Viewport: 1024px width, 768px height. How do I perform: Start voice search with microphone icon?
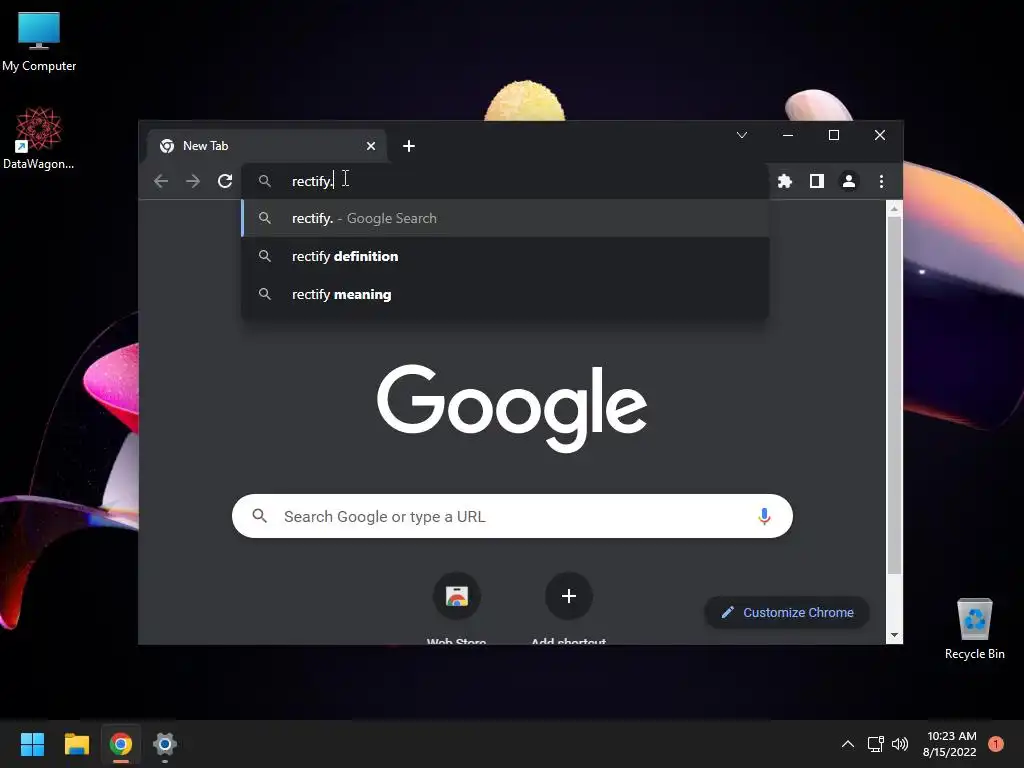tap(764, 516)
